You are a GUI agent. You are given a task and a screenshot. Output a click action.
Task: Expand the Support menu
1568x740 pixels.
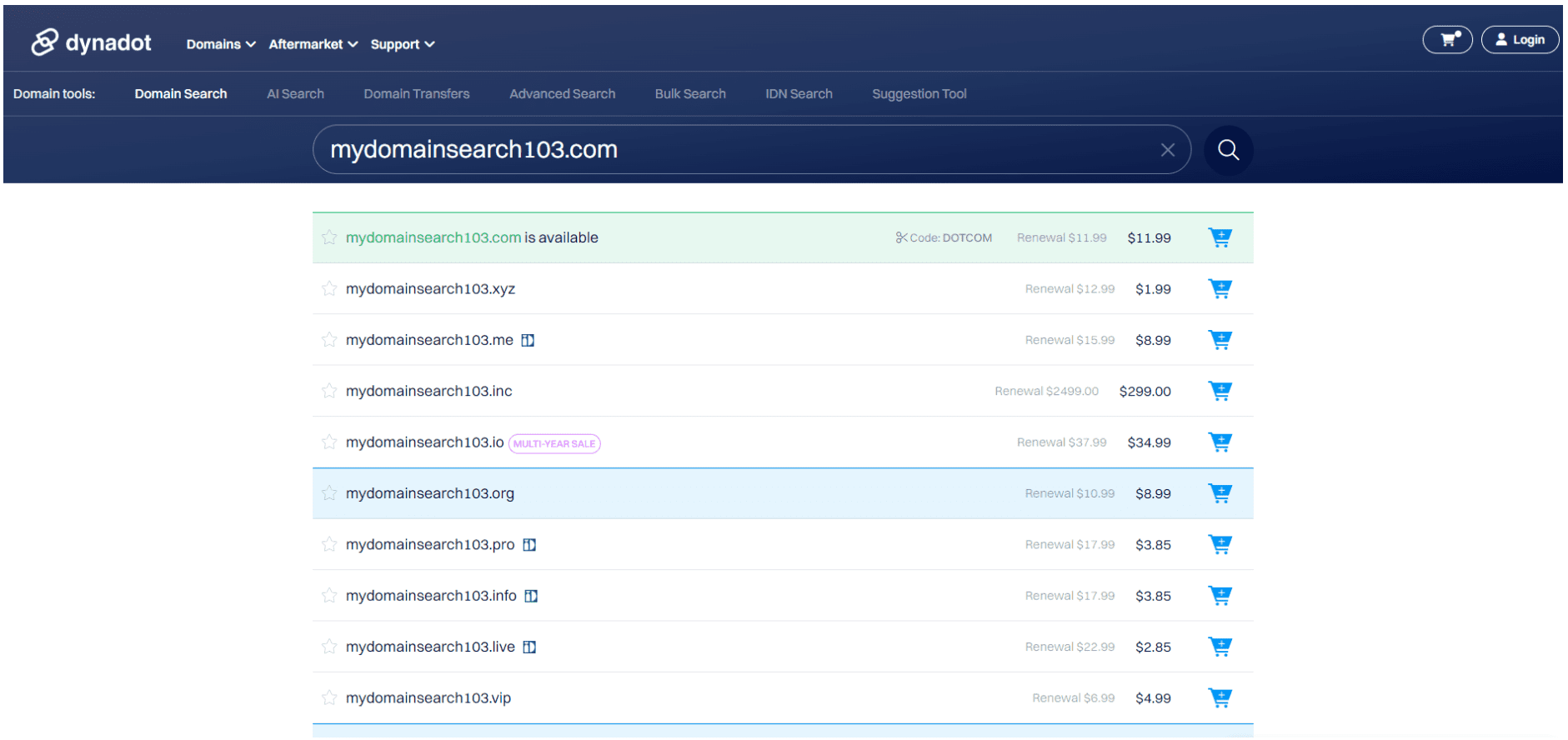(403, 44)
